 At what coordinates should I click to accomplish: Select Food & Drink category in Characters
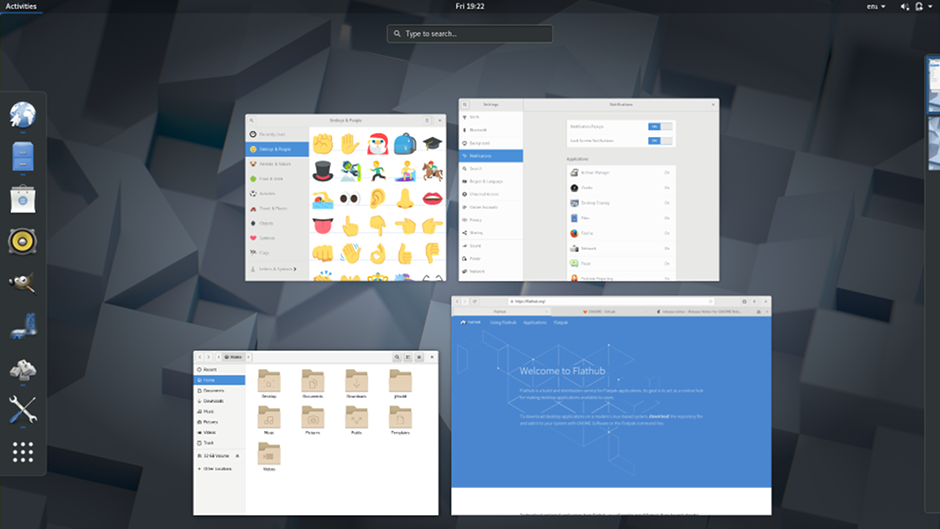(277, 179)
